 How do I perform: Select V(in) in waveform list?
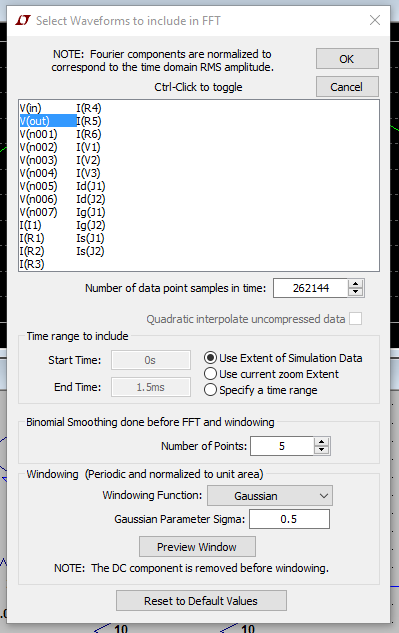click(x=31, y=108)
